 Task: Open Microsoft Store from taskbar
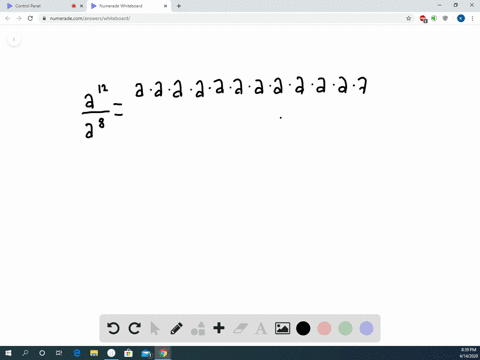pyautogui.click(x=128, y=353)
